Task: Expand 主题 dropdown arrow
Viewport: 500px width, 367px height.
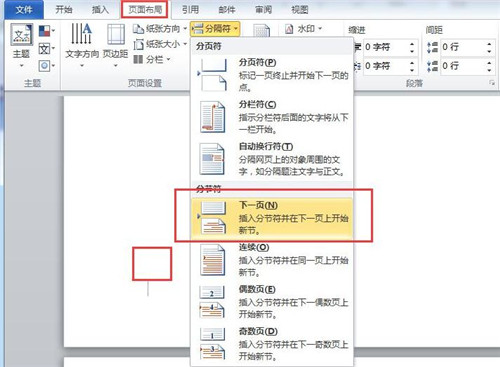Action: click(x=22, y=65)
